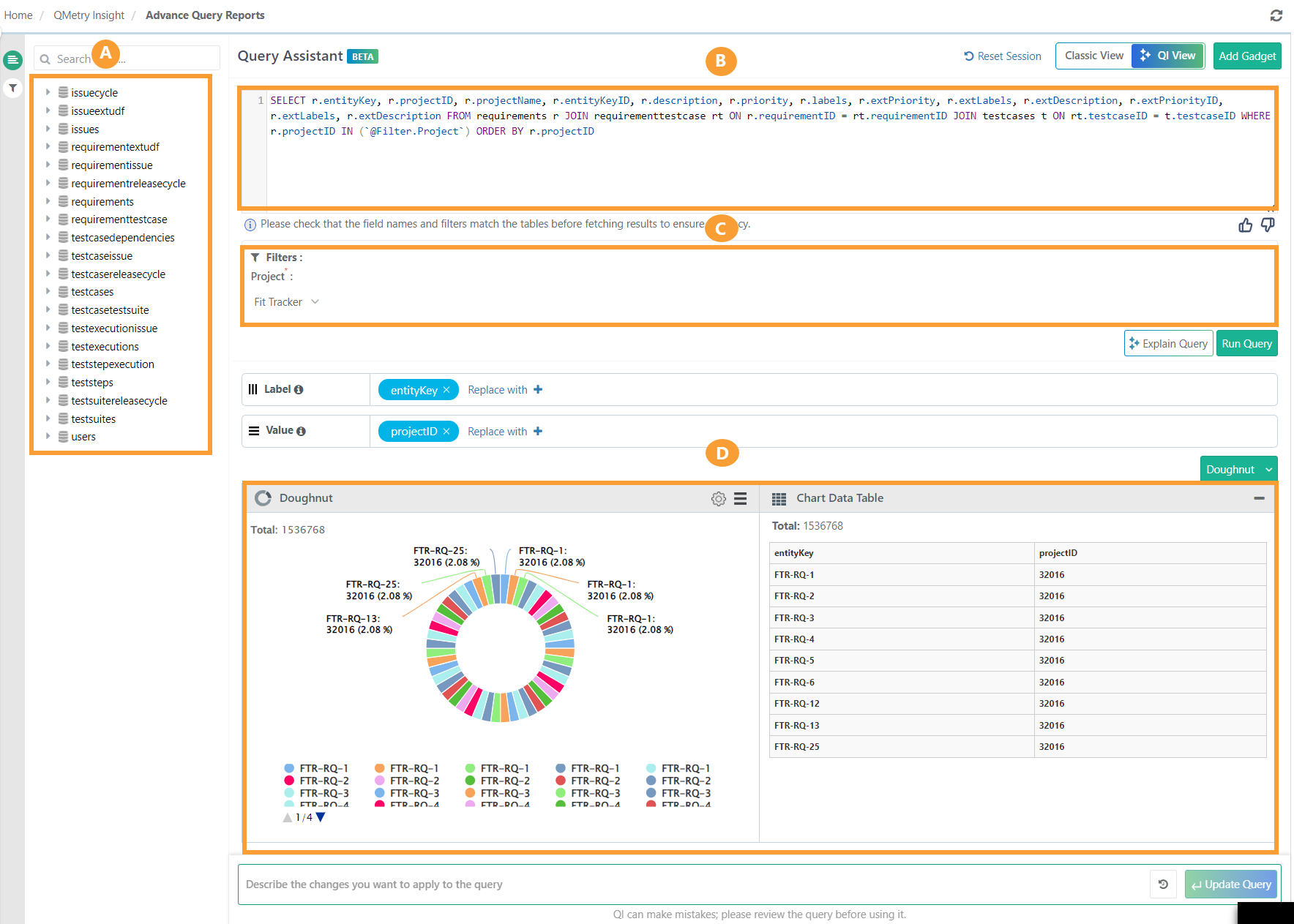Go to next chart legend page arrow

[x=321, y=817]
